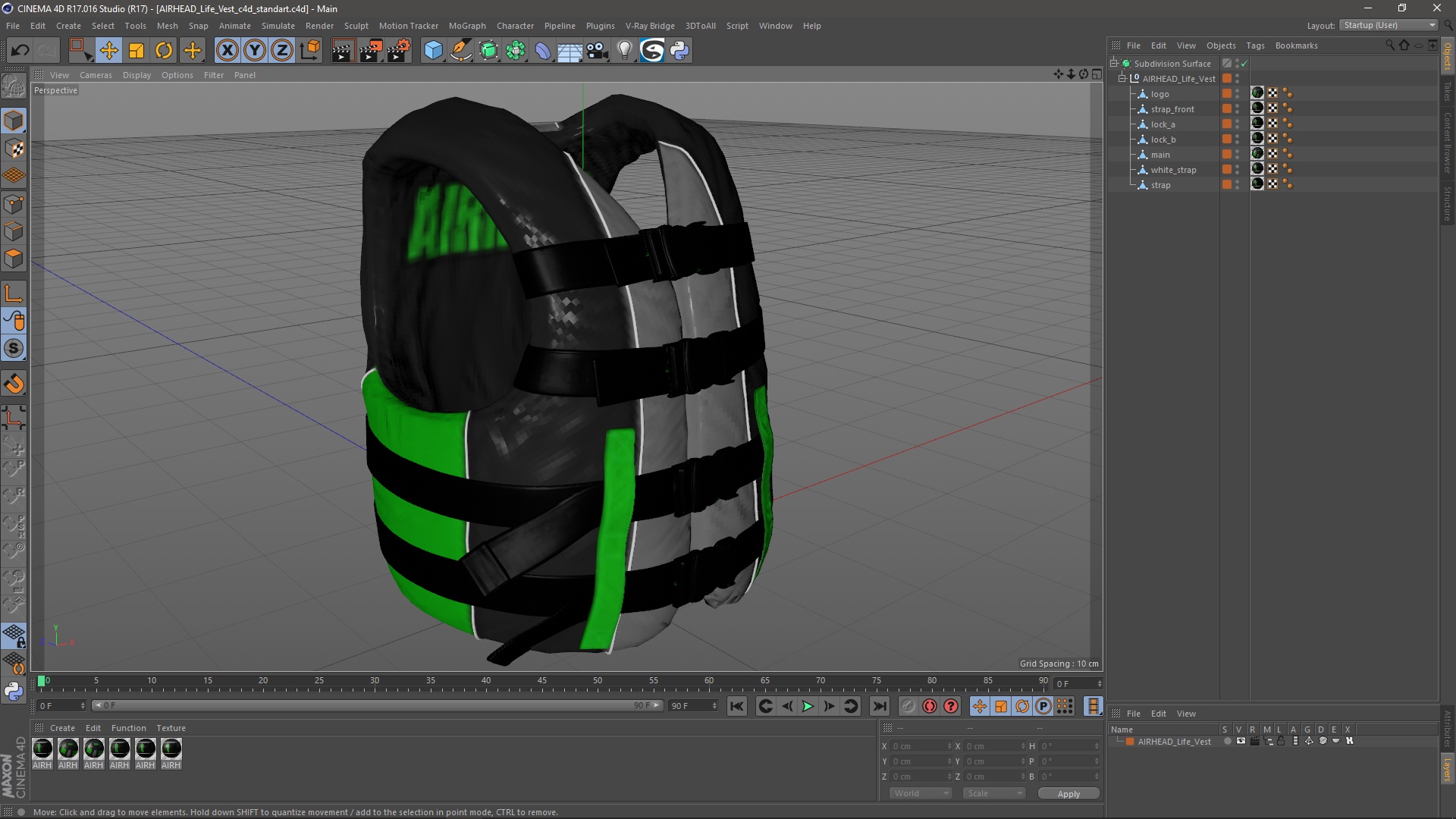
Task: Click material tag on lock_b row
Action: pos(1257,139)
